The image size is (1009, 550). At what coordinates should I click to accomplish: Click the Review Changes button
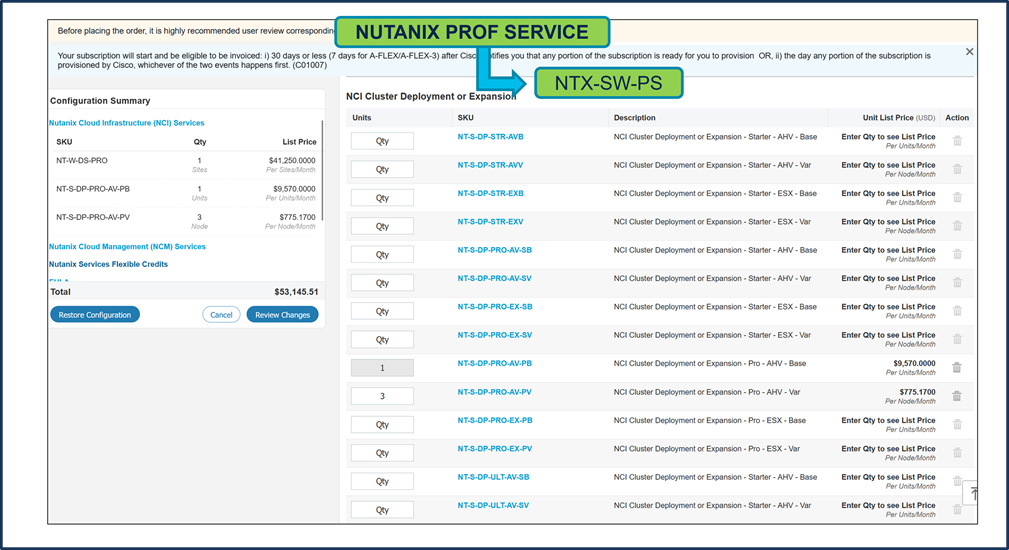[282, 315]
